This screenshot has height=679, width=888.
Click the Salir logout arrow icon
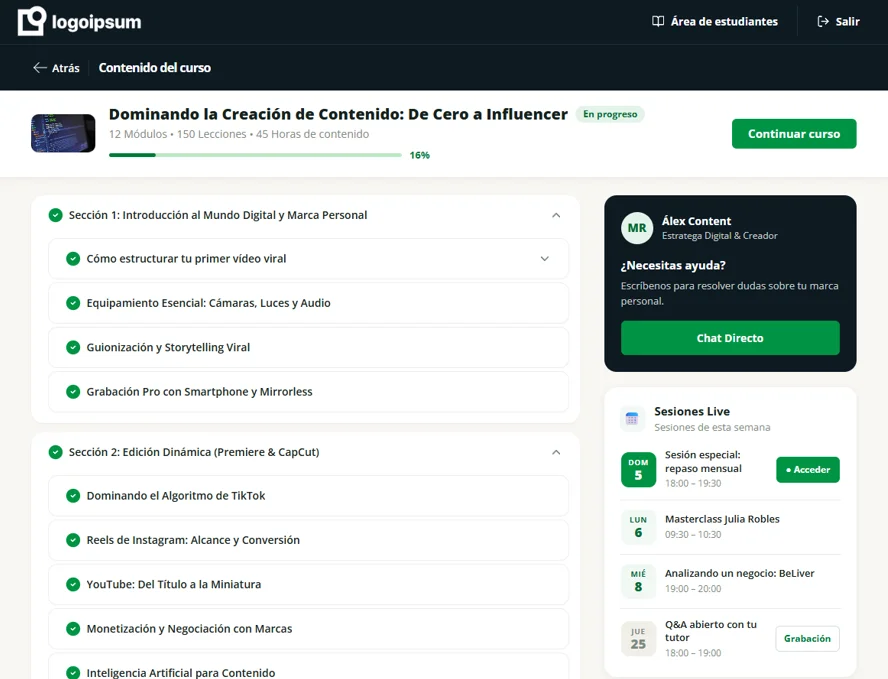point(823,22)
